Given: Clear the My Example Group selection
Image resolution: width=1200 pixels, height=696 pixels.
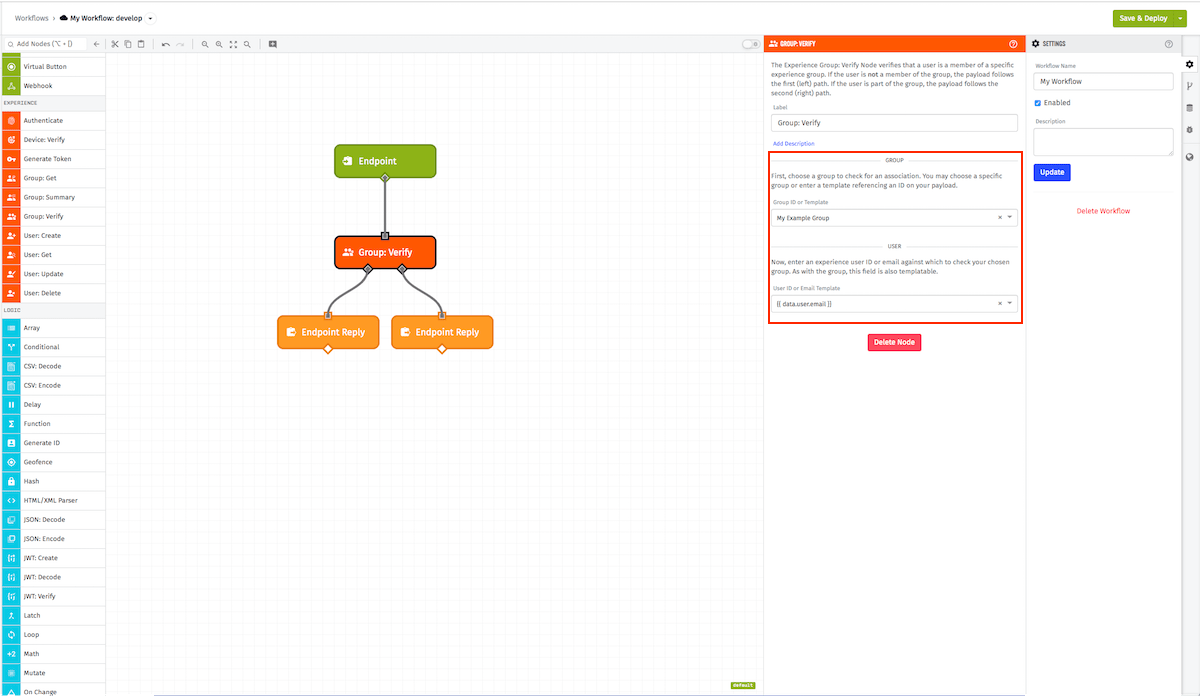Looking at the screenshot, I should click(x=1000, y=218).
